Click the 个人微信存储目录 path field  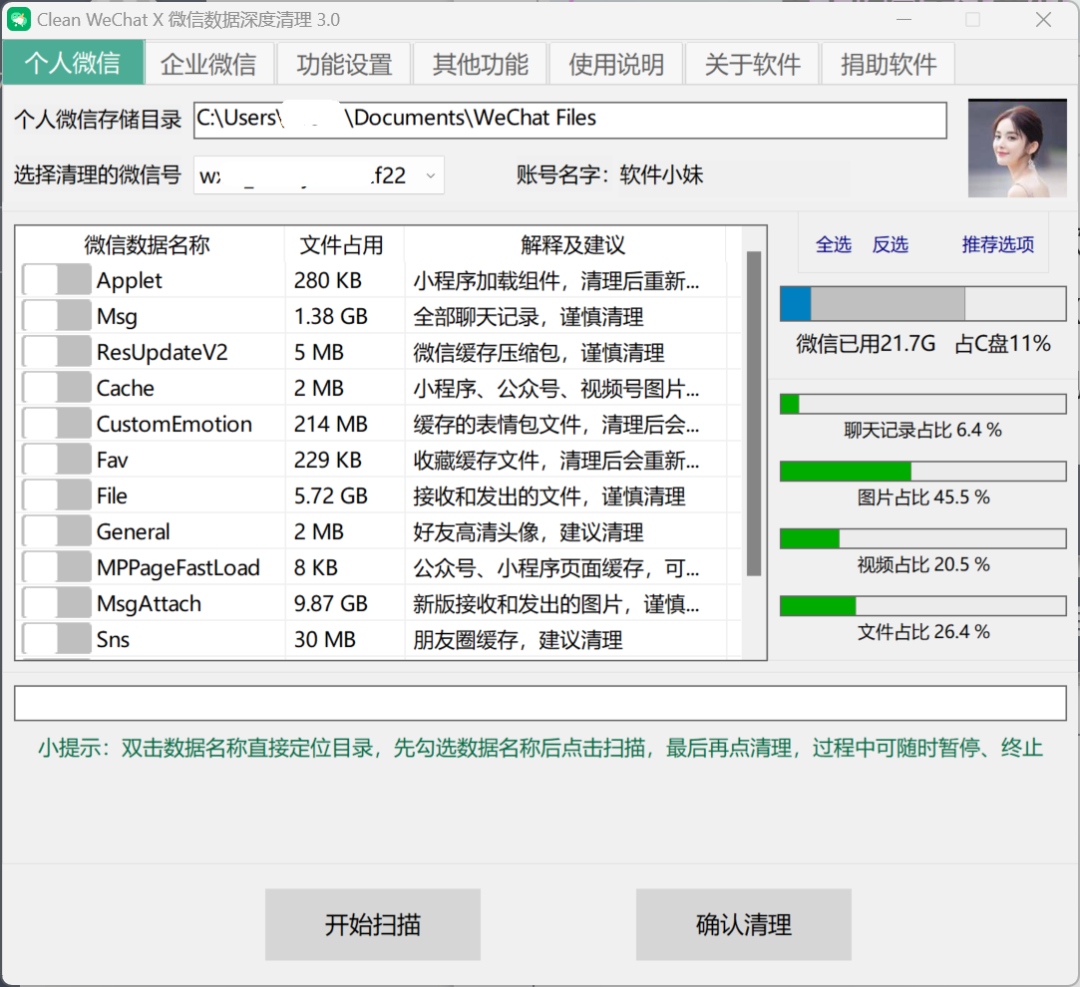click(x=570, y=120)
